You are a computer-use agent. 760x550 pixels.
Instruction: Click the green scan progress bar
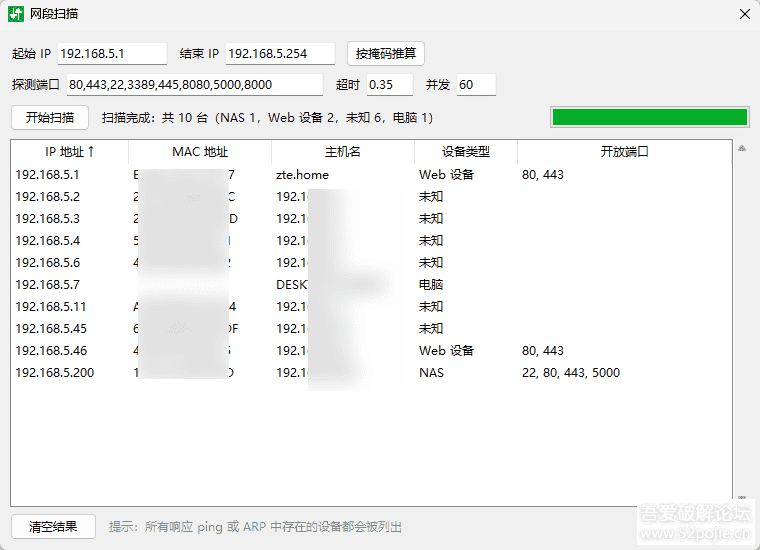(649, 117)
